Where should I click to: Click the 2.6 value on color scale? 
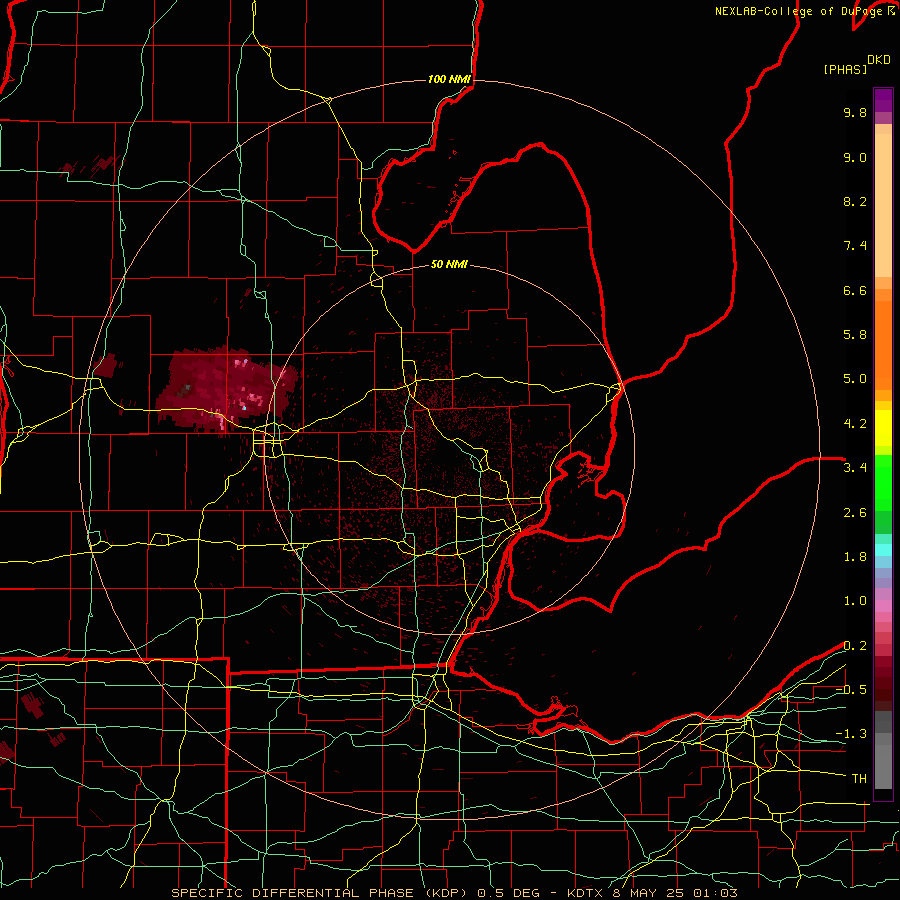pyautogui.click(x=855, y=513)
